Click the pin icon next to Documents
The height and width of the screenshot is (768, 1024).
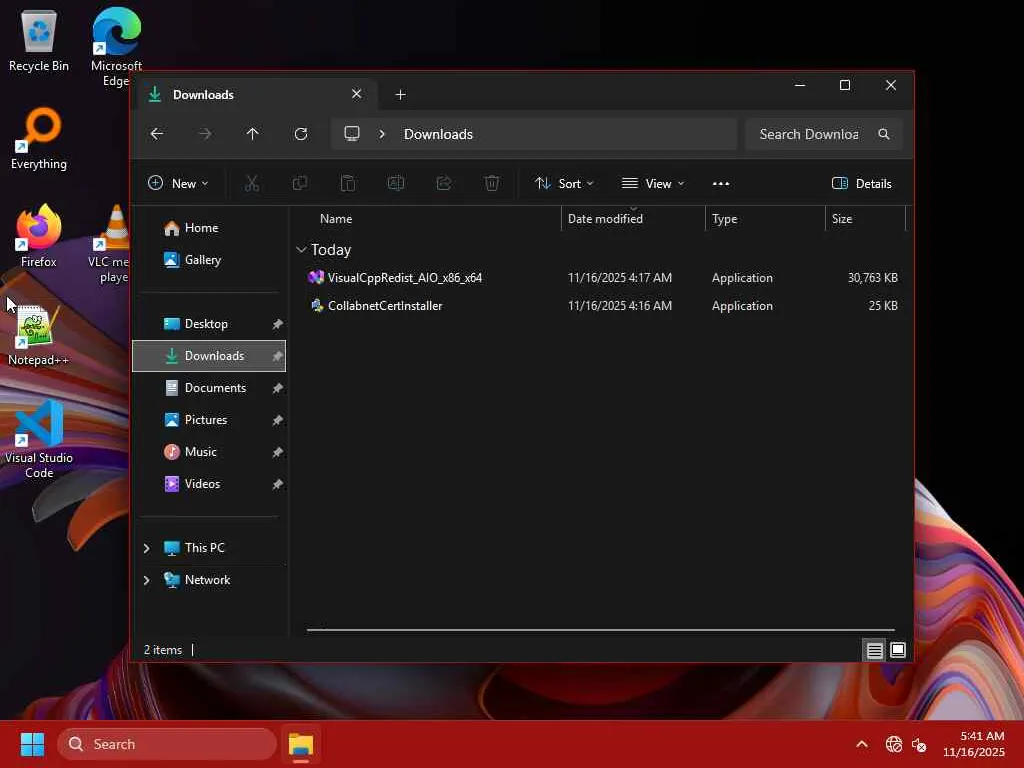click(x=278, y=388)
